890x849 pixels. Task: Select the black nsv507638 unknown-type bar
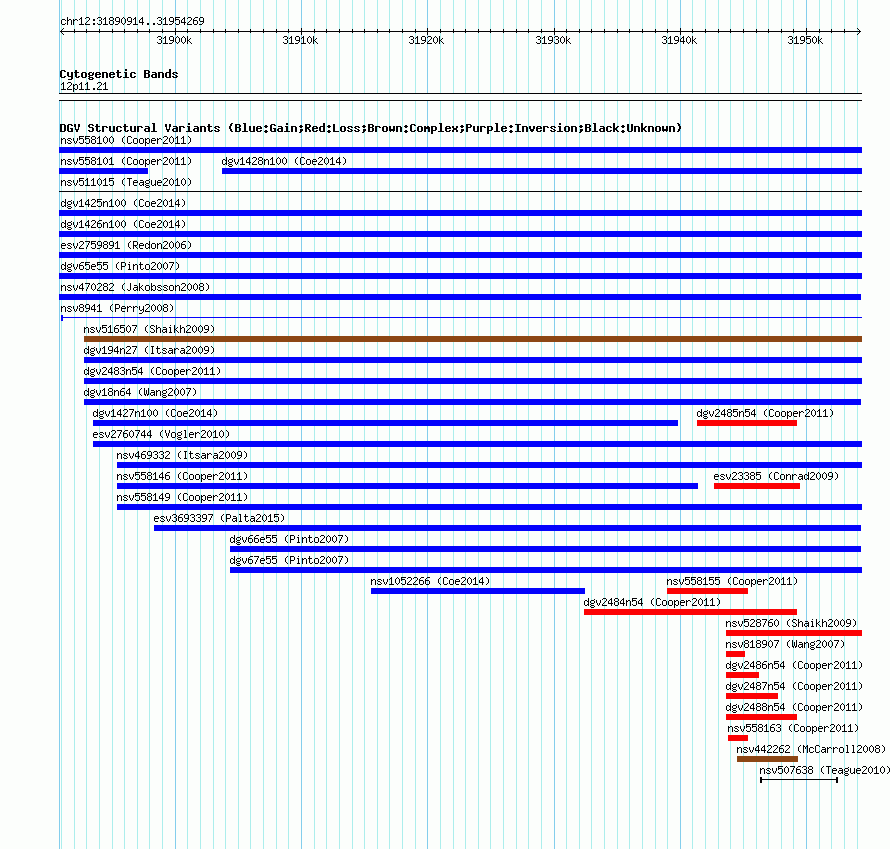coord(799,780)
